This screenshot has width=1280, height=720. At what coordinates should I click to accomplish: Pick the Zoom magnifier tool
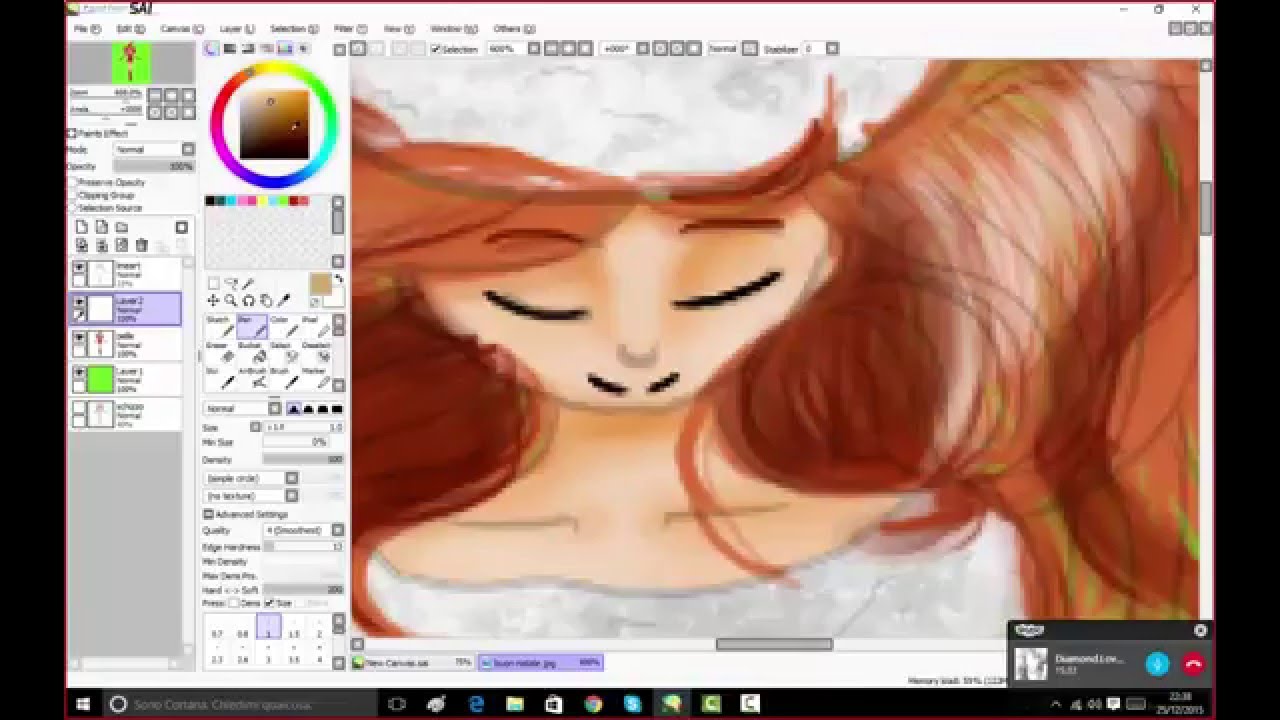(x=231, y=300)
